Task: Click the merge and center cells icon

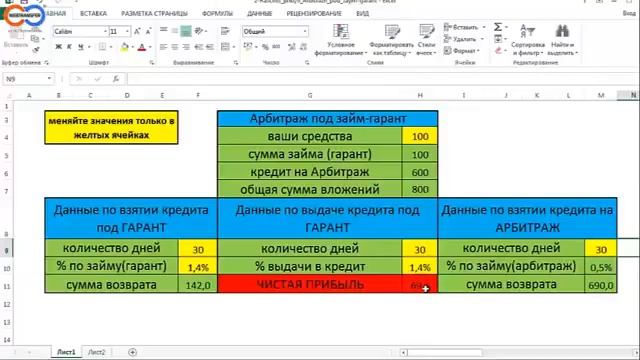Action: [225, 47]
